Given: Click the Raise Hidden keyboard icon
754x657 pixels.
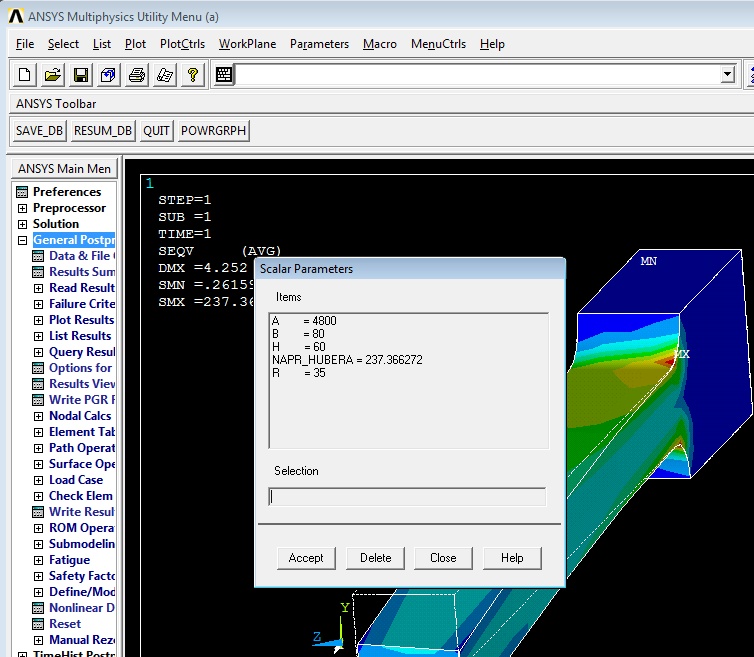Looking at the screenshot, I should (x=224, y=75).
